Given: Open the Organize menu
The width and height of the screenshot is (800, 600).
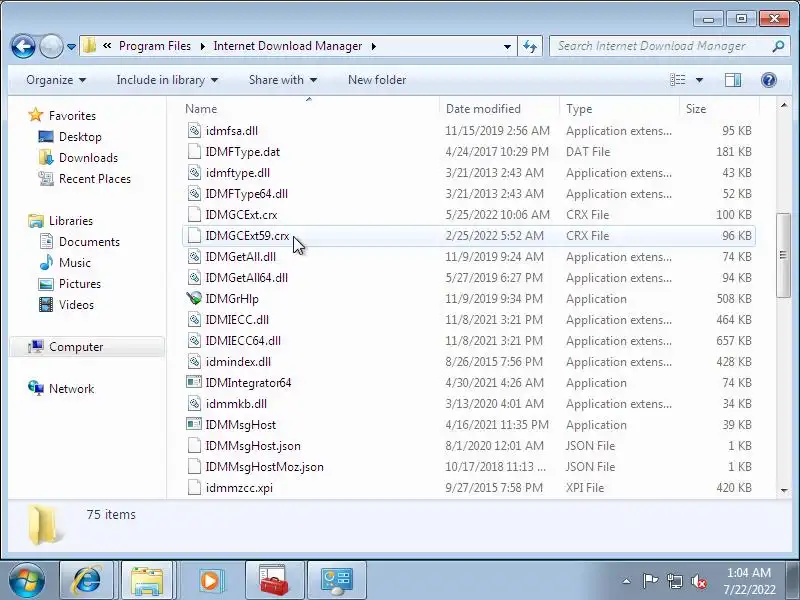Looking at the screenshot, I should [x=56, y=80].
